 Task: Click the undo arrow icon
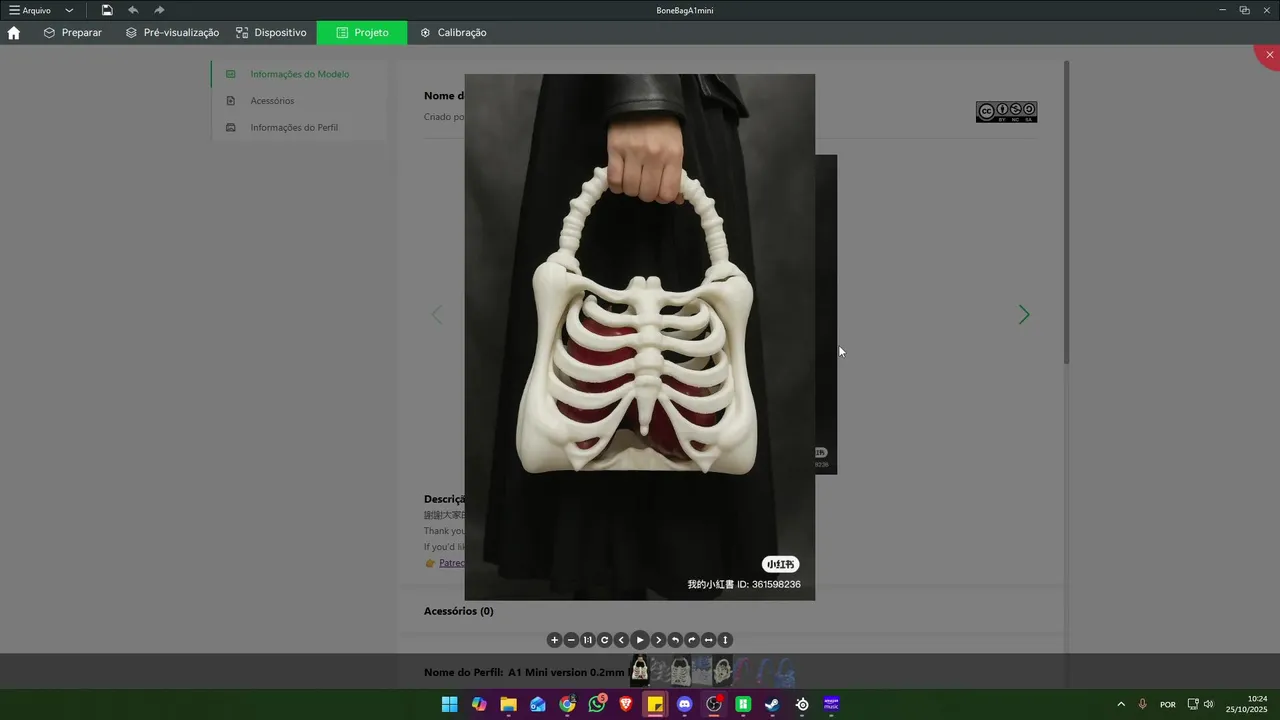(133, 10)
